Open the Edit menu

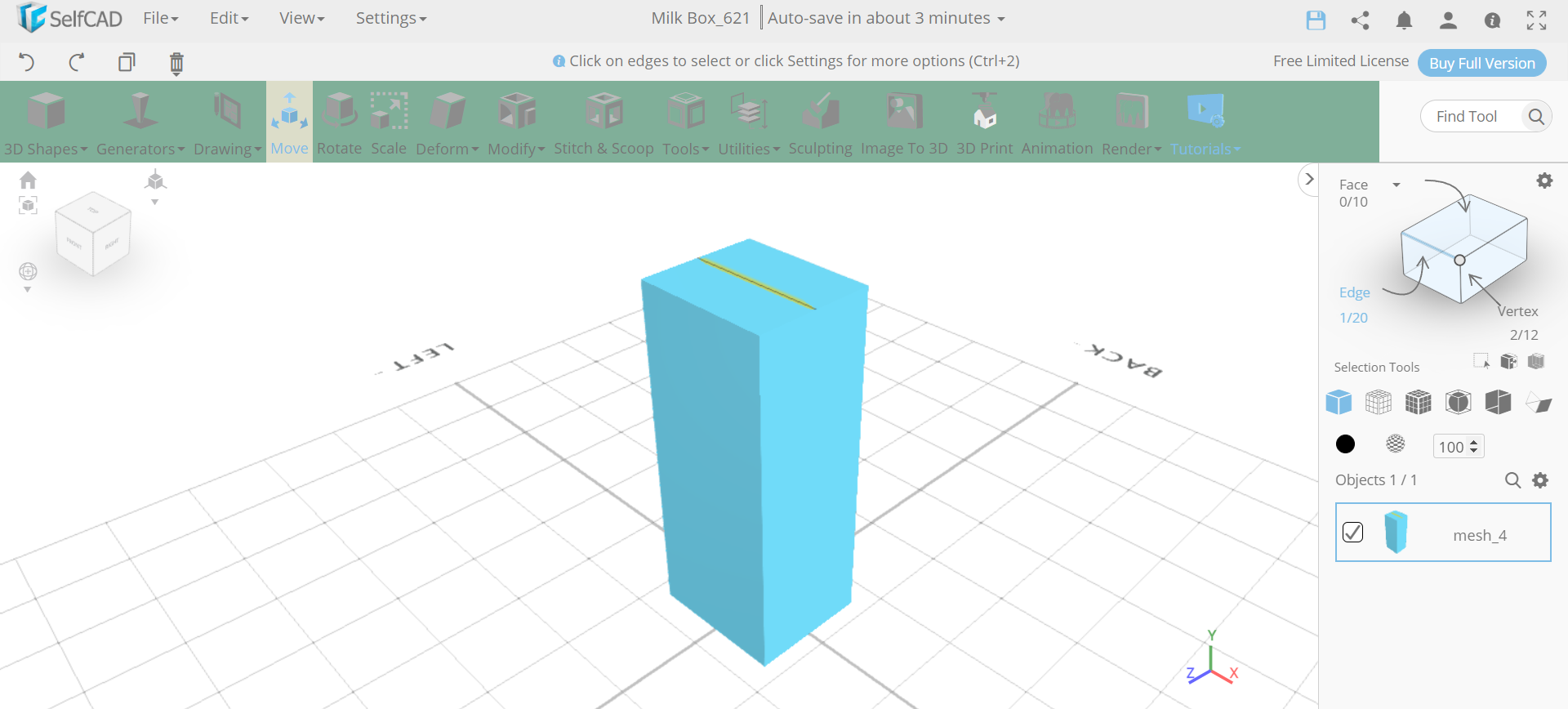[229, 18]
